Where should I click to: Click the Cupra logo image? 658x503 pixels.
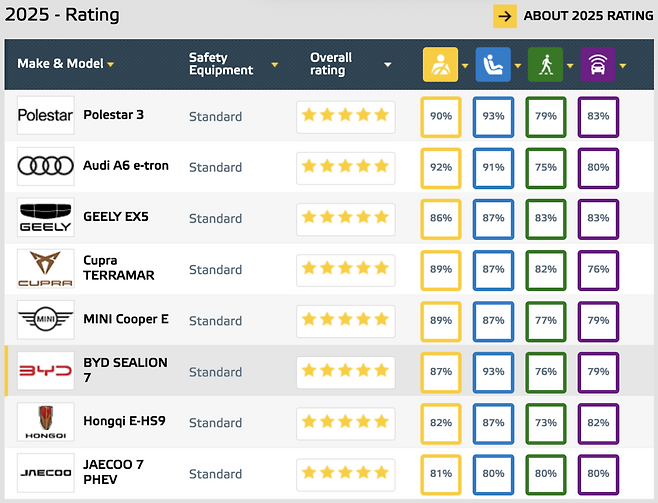(46, 268)
